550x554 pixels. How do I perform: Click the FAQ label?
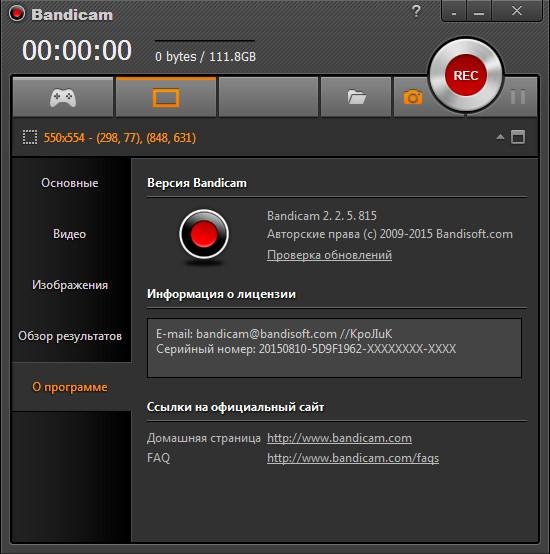click(158, 458)
